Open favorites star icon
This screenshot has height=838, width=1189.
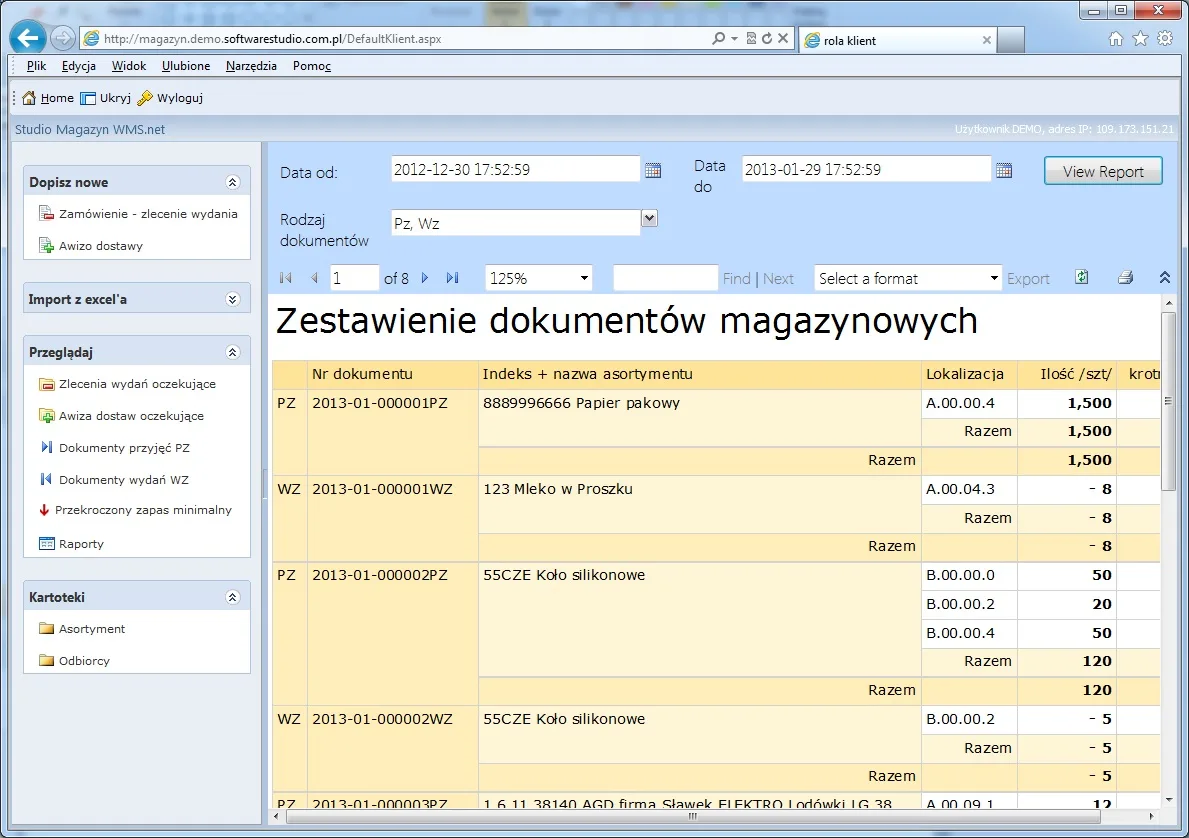[x=1140, y=39]
